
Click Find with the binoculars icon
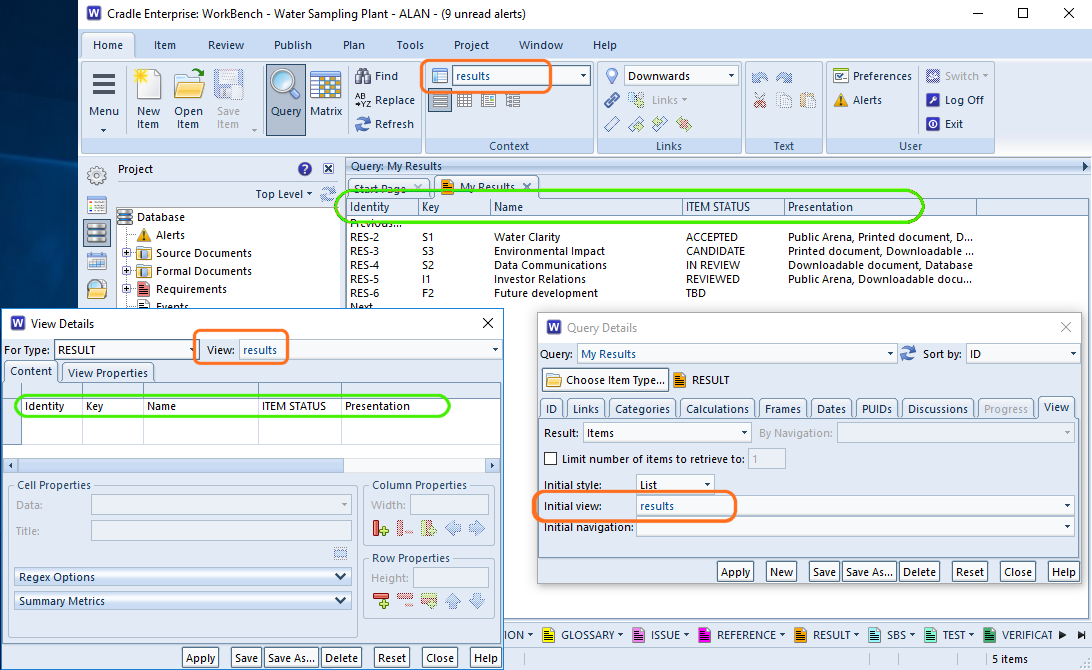[377, 76]
